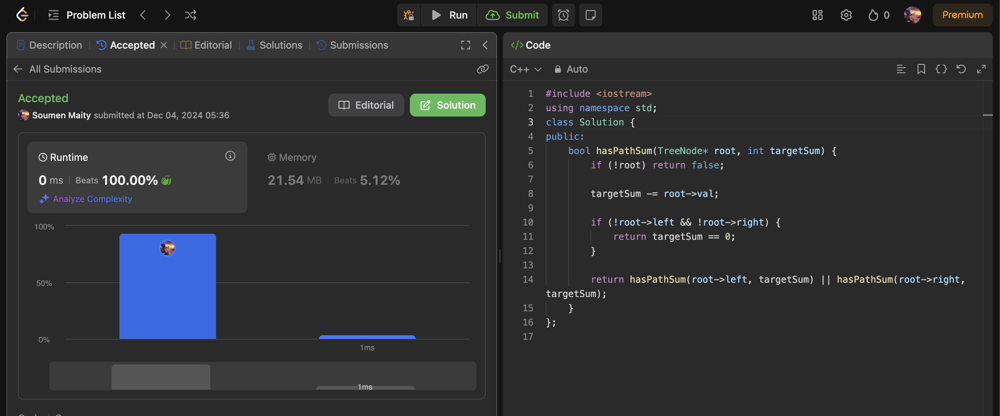The image size is (1000, 416).
Task: Collapse left panel with chevron arrow
Action: tap(485, 45)
